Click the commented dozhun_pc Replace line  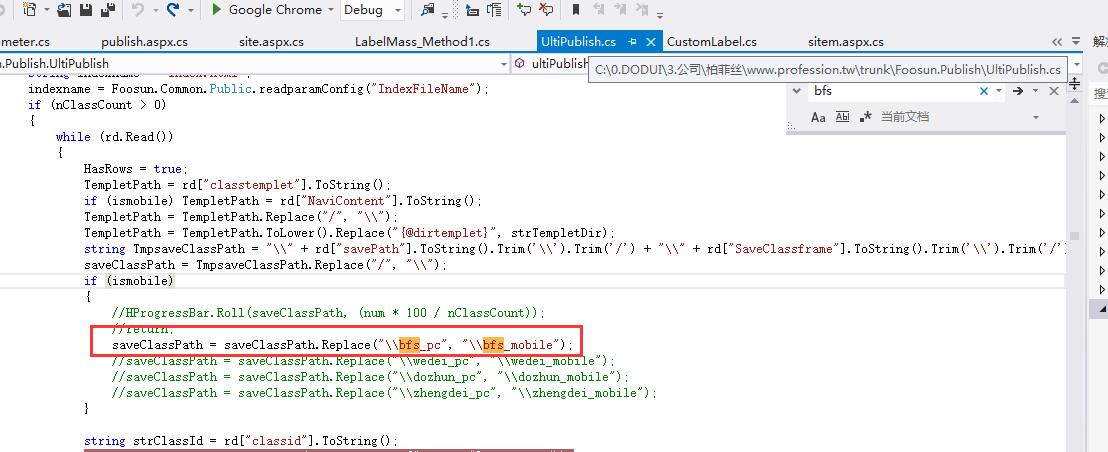(370, 377)
